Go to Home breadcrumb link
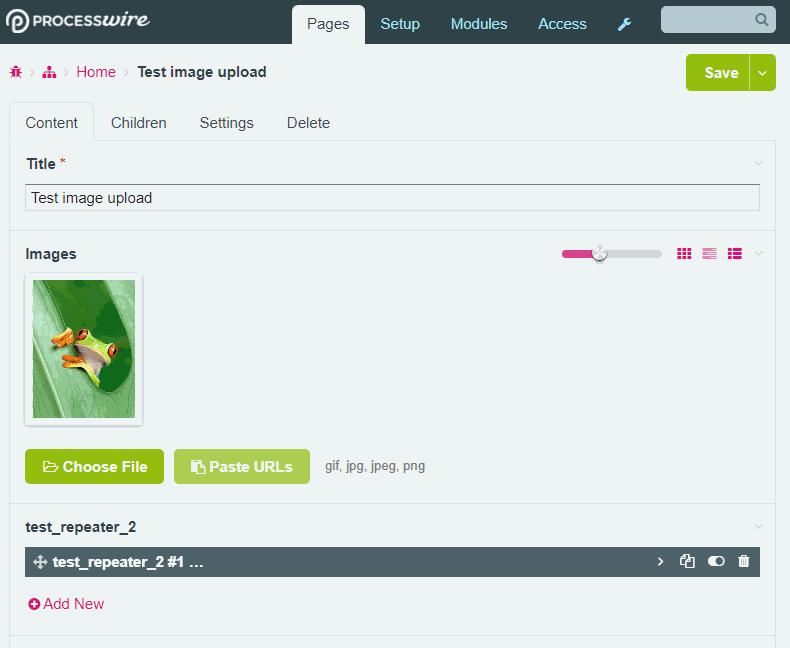Image resolution: width=790 pixels, height=648 pixels. 96,72
